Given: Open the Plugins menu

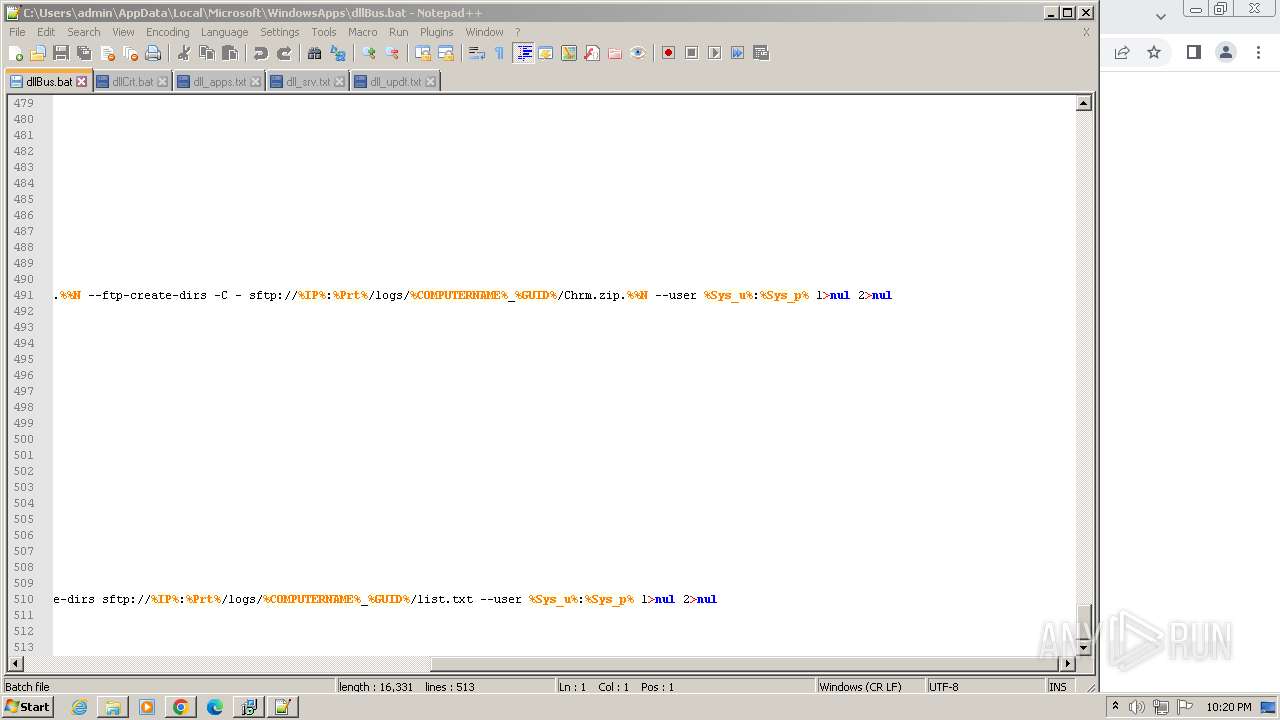Looking at the screenshot, I should [x=437, y=32].
